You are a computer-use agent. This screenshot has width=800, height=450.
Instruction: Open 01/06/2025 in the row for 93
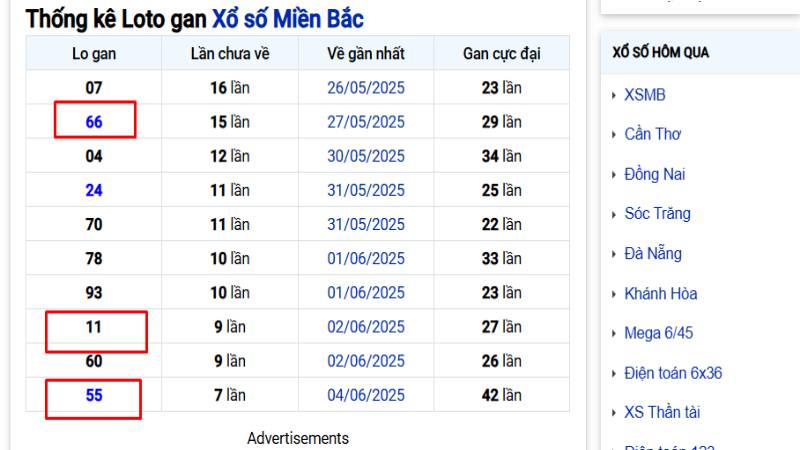(366, 293)
